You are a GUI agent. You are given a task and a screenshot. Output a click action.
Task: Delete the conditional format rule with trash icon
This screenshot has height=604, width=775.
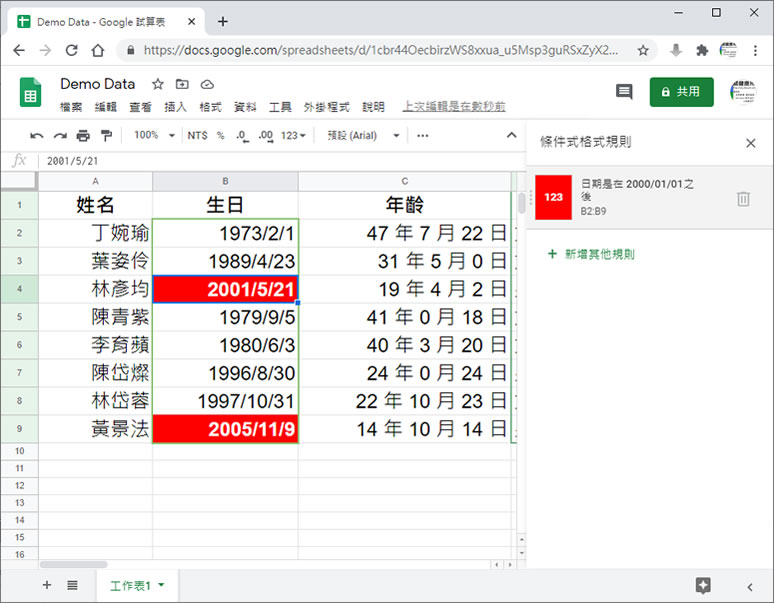[743, 199]
